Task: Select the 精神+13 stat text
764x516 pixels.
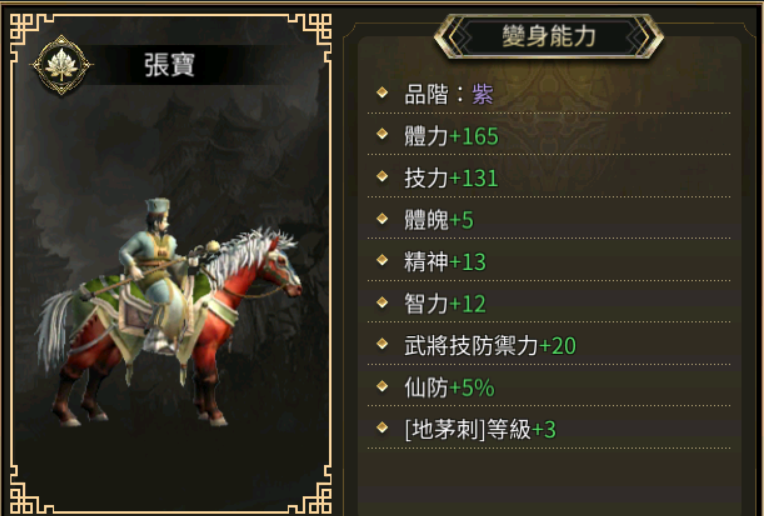Action: (x=445, y=262)
